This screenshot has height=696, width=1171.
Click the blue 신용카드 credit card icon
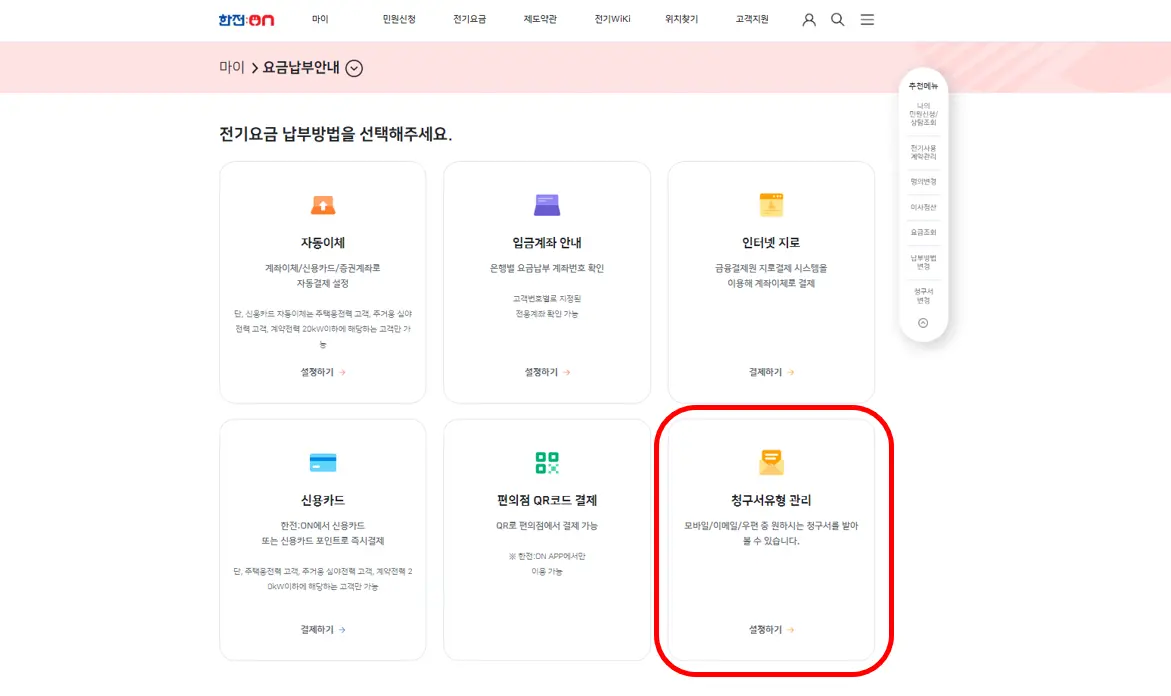[322, 463]
